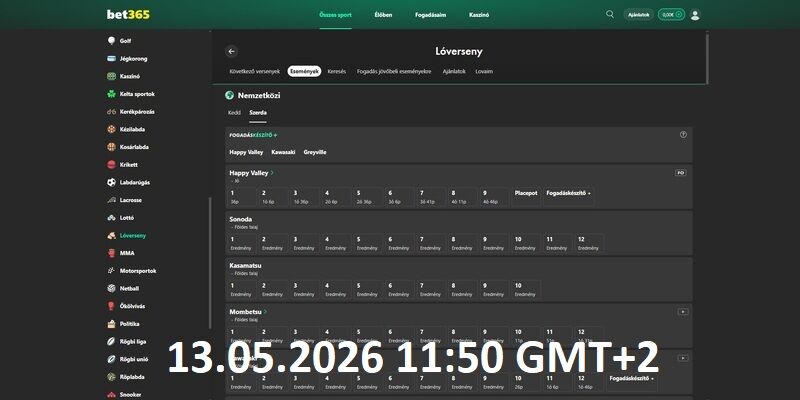800x400 pixels.
Task: Open Sonoda race 12 result
Action: (x=589, y=243)
